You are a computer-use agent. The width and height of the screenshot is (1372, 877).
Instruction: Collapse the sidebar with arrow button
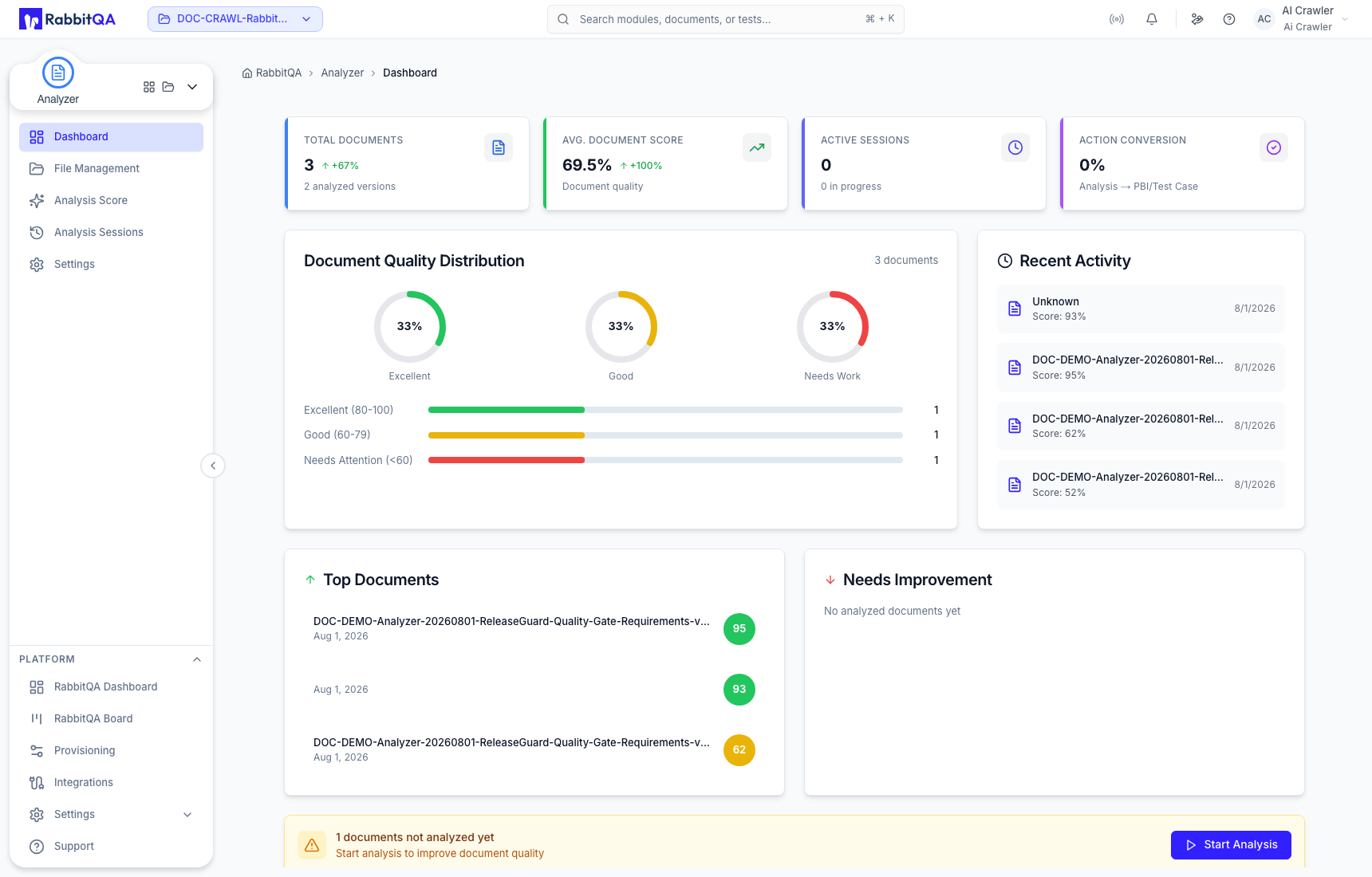[x=213, y=466]
